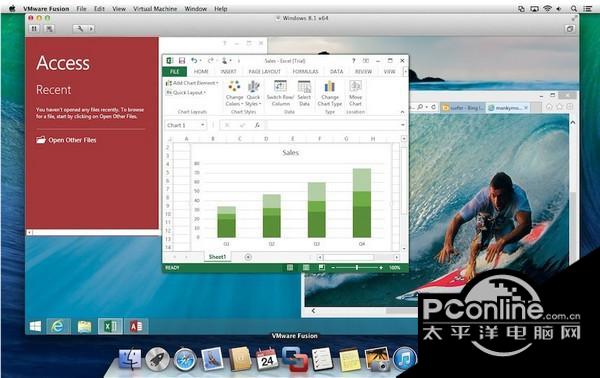This screenshot has height=378, width=600.
Task: Click Change Colors in Chart Styles group
Action: tap(235, 93)
